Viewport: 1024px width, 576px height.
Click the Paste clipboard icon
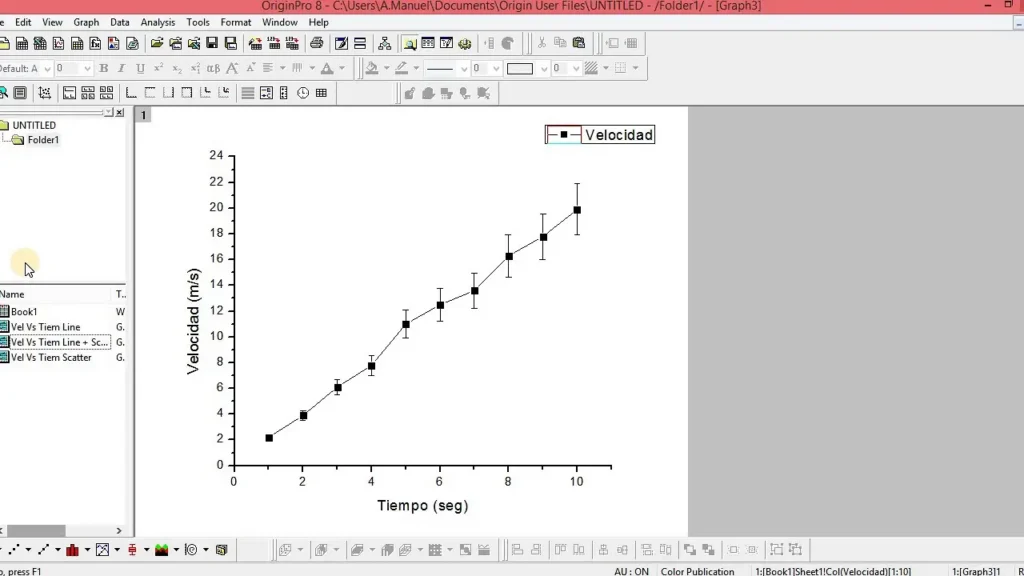[578, 43]
